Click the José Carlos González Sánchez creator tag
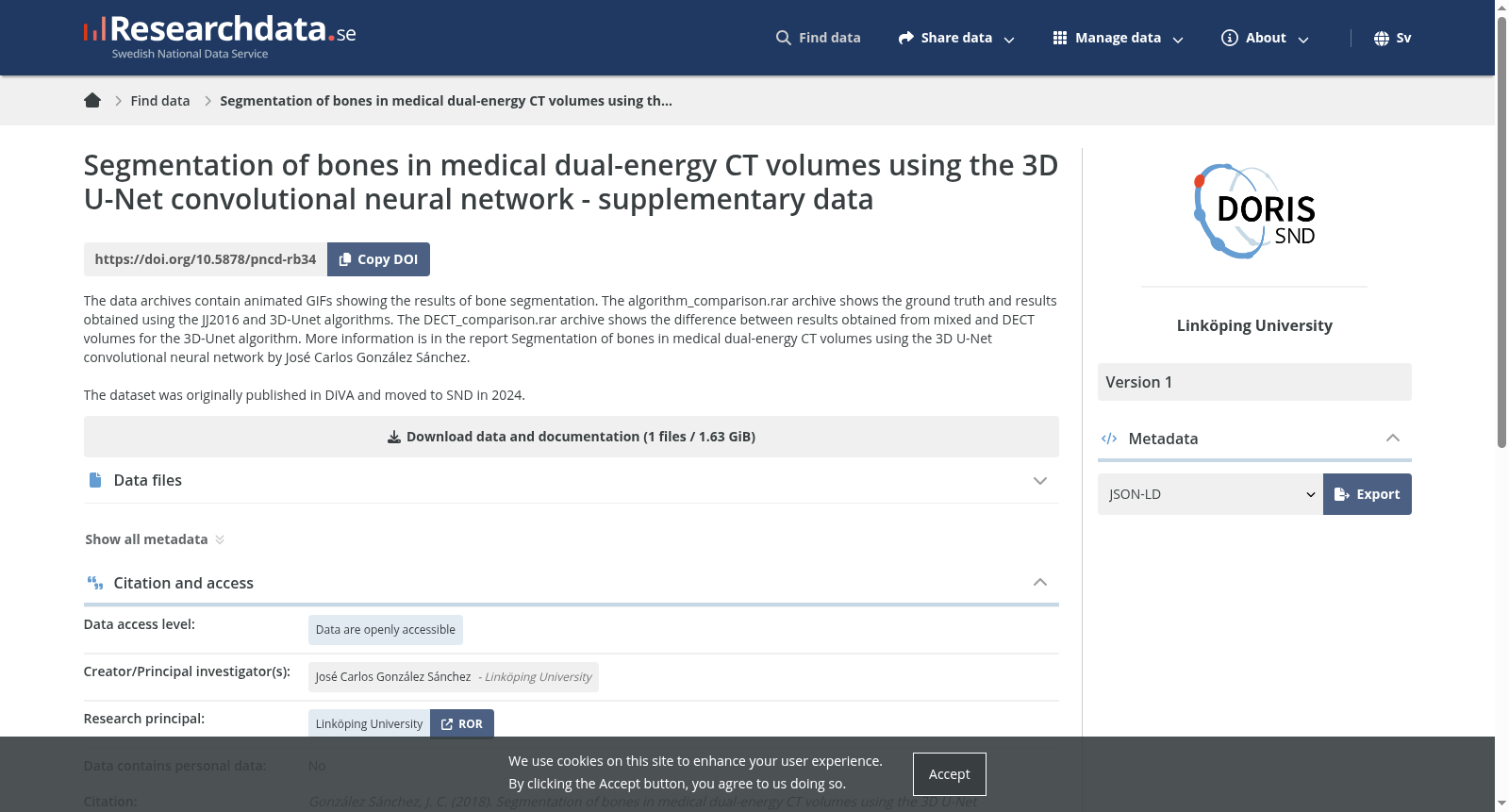Screen dimensions: 1509x812 point(454,677)
